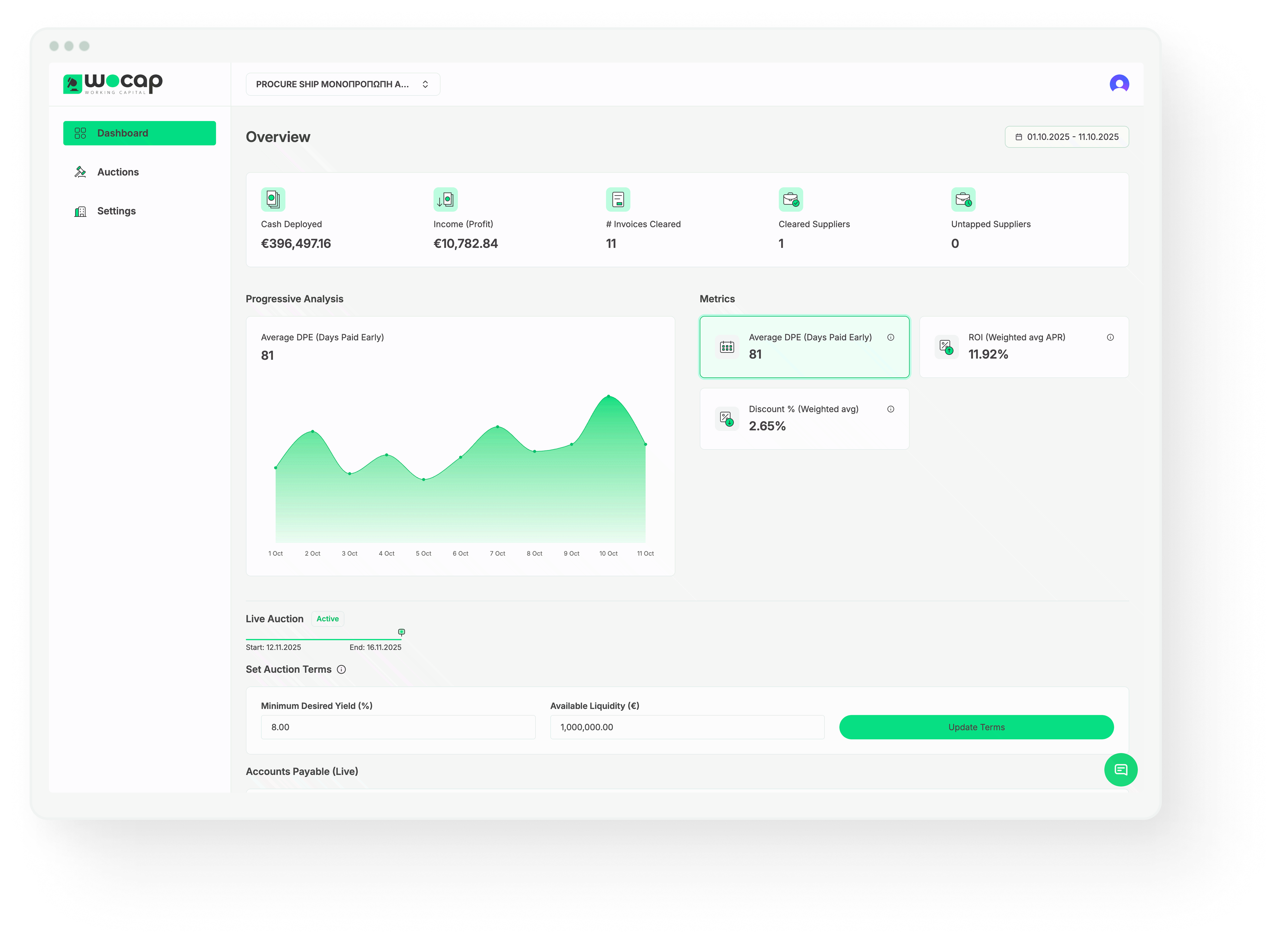Click the Minimum Desired Yield input field
The width and height of the screenshot is (1286, 952).
(398, 727)
